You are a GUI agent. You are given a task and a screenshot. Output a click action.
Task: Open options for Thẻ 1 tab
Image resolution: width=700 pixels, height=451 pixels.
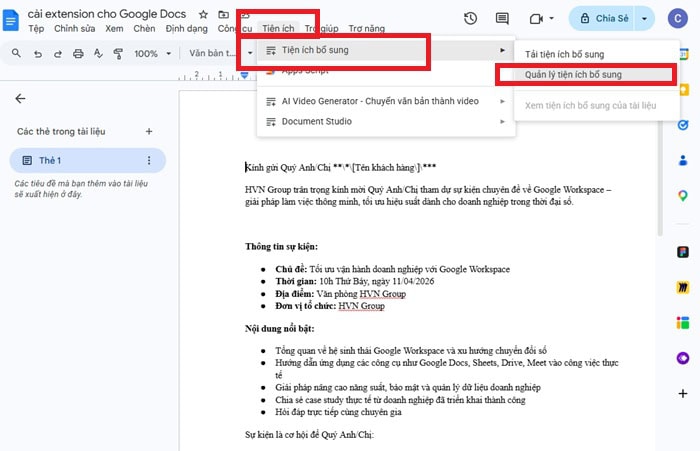click(149, 161)
